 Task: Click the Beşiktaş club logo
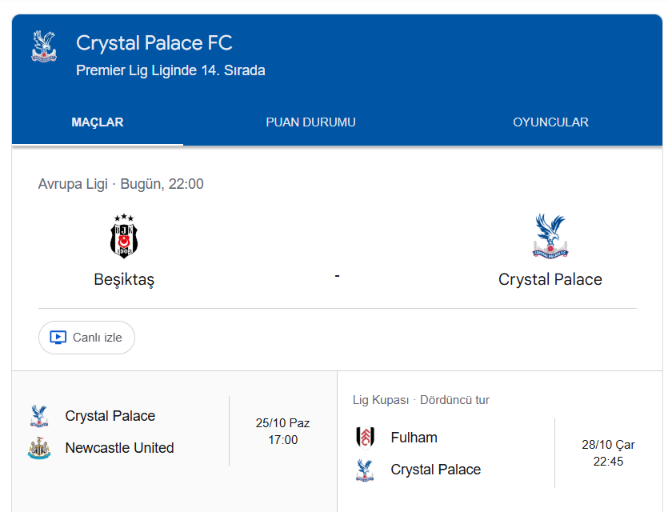point(124,236)
